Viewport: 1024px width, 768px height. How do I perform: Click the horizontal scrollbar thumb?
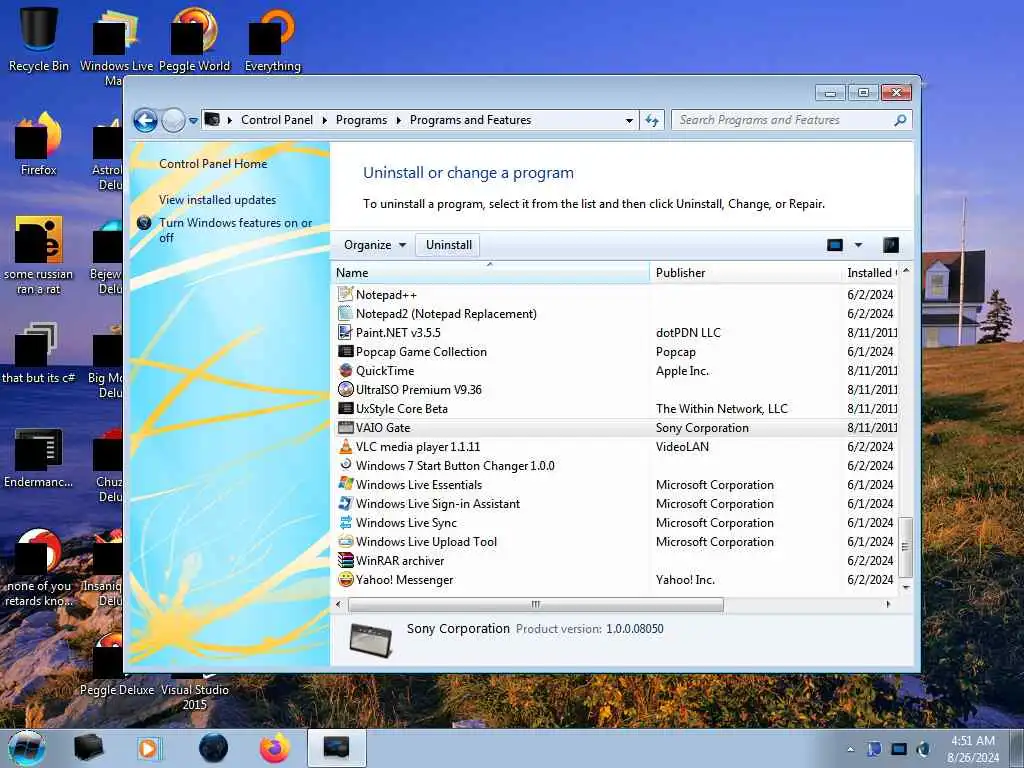pos(536,605)
